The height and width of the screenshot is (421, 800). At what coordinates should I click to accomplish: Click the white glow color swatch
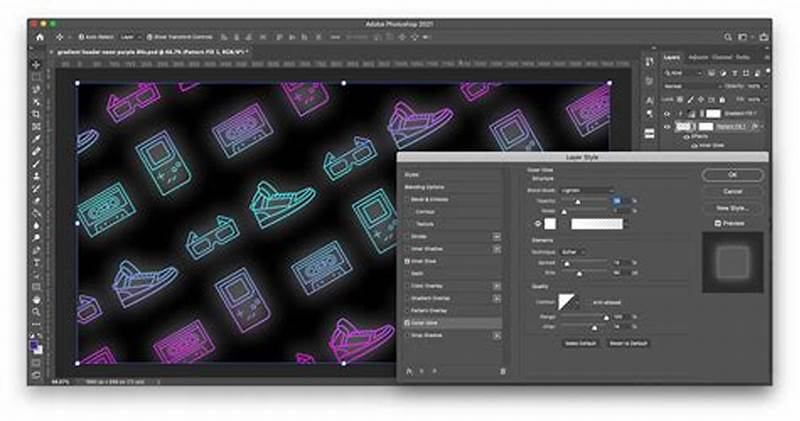pos(550,224)
